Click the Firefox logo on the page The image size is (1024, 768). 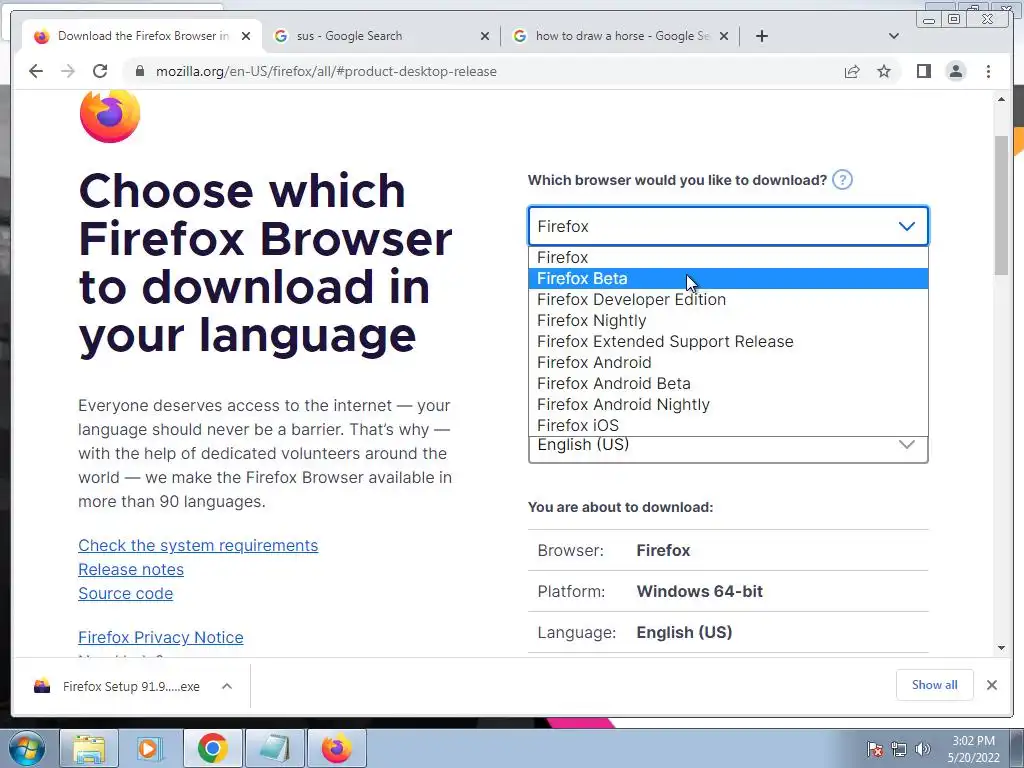110,116
